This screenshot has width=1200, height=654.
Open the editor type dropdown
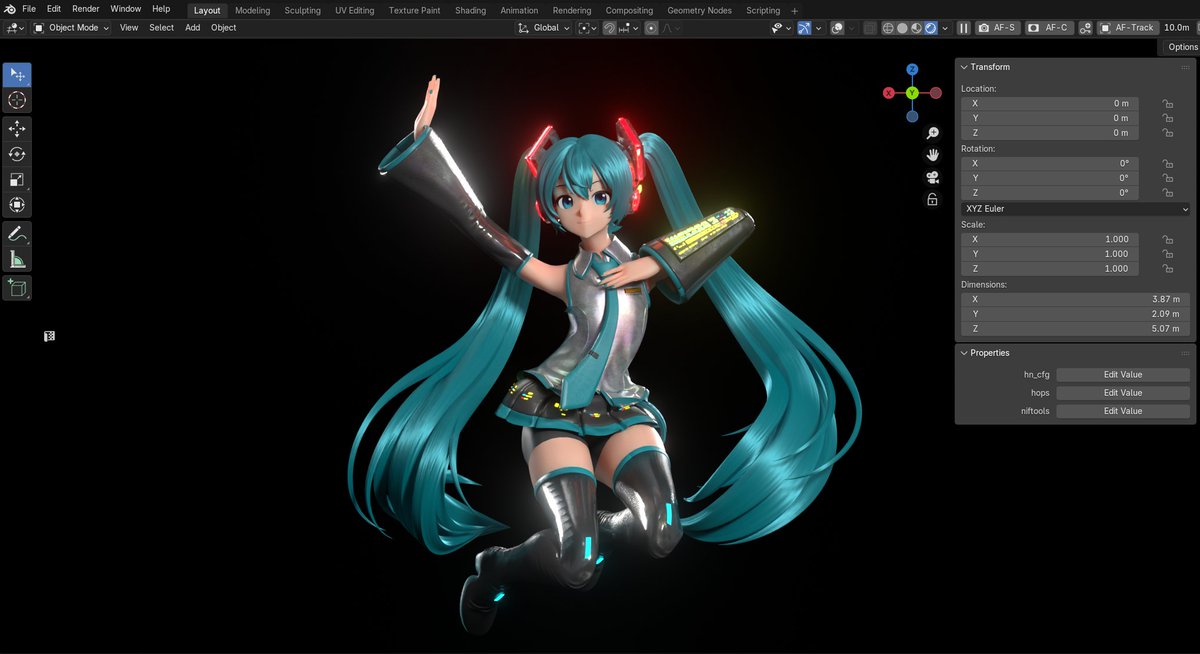tap(15, 28)
